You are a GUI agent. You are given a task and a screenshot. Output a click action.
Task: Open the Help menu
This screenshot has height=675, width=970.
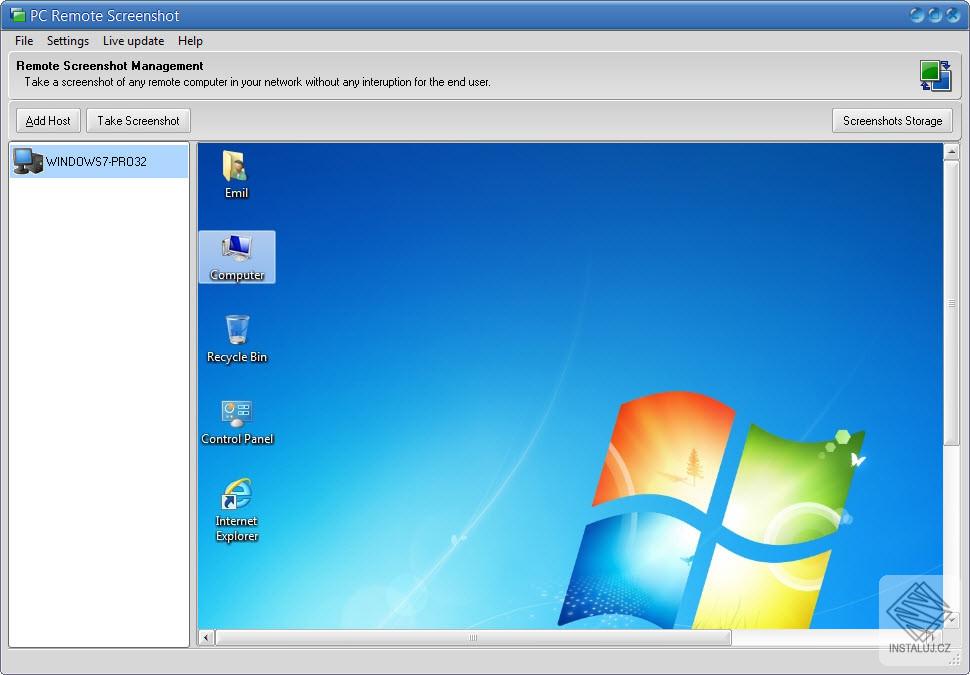(x=190, y=41)
